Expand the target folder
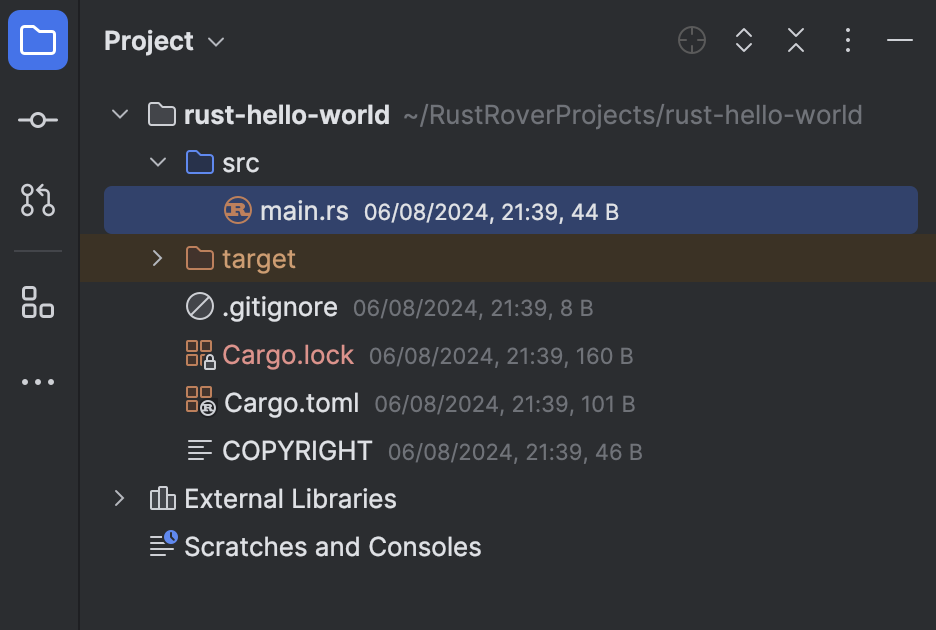The height and width of the screenshot is (630, 936). 157,258
